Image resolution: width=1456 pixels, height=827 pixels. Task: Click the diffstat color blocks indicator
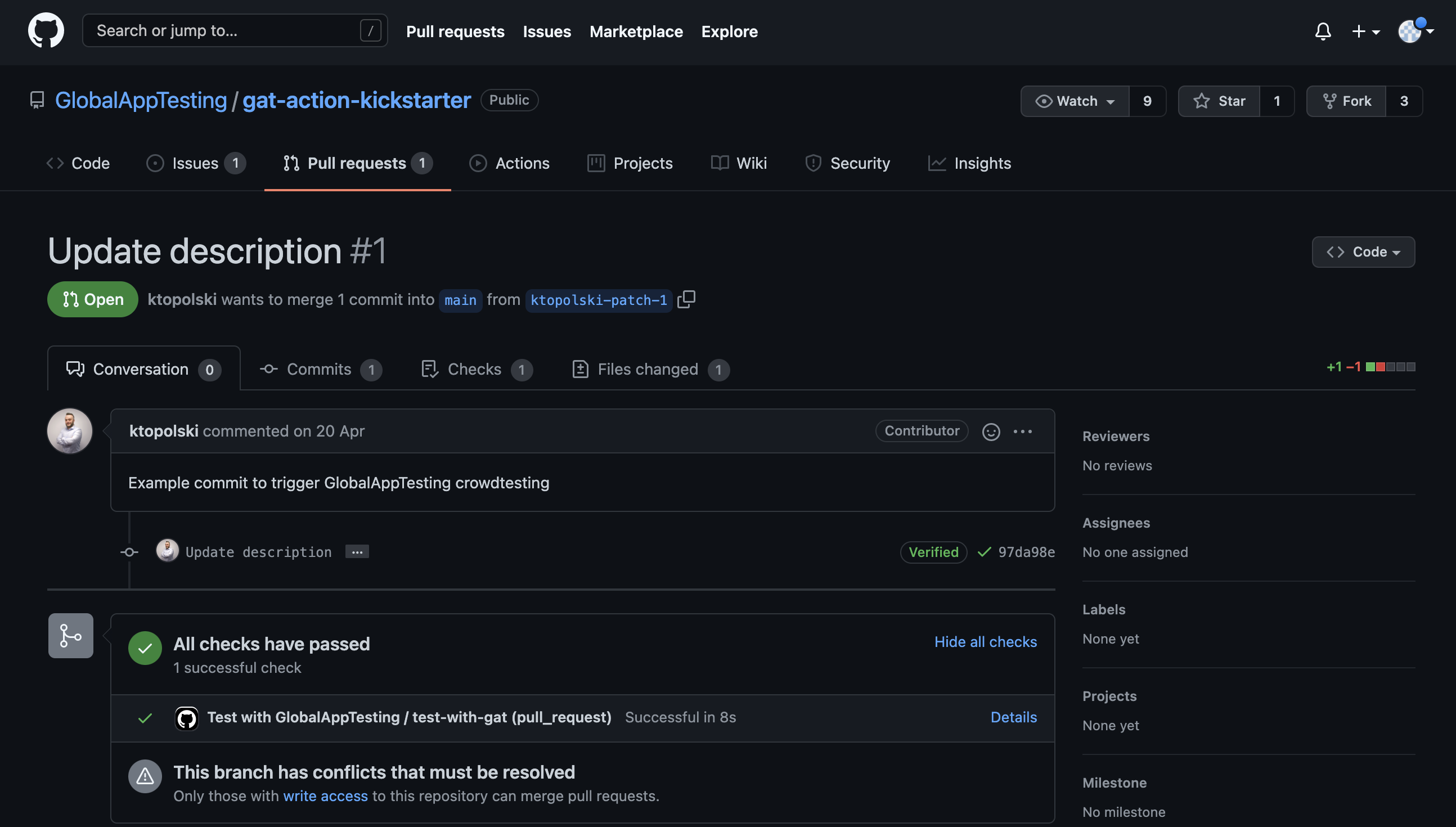[1390, 367]
